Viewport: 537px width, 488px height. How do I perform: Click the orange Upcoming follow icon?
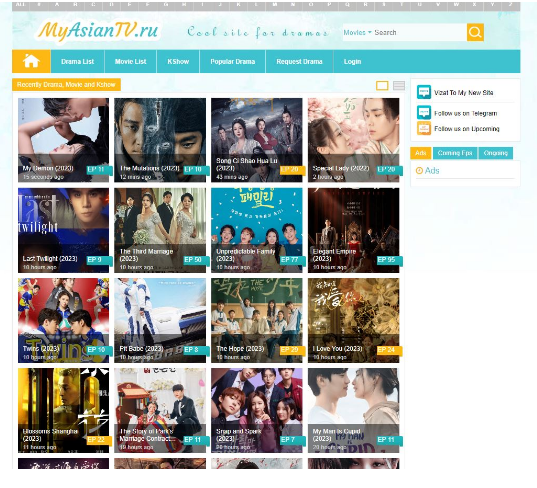click(424, 128)
